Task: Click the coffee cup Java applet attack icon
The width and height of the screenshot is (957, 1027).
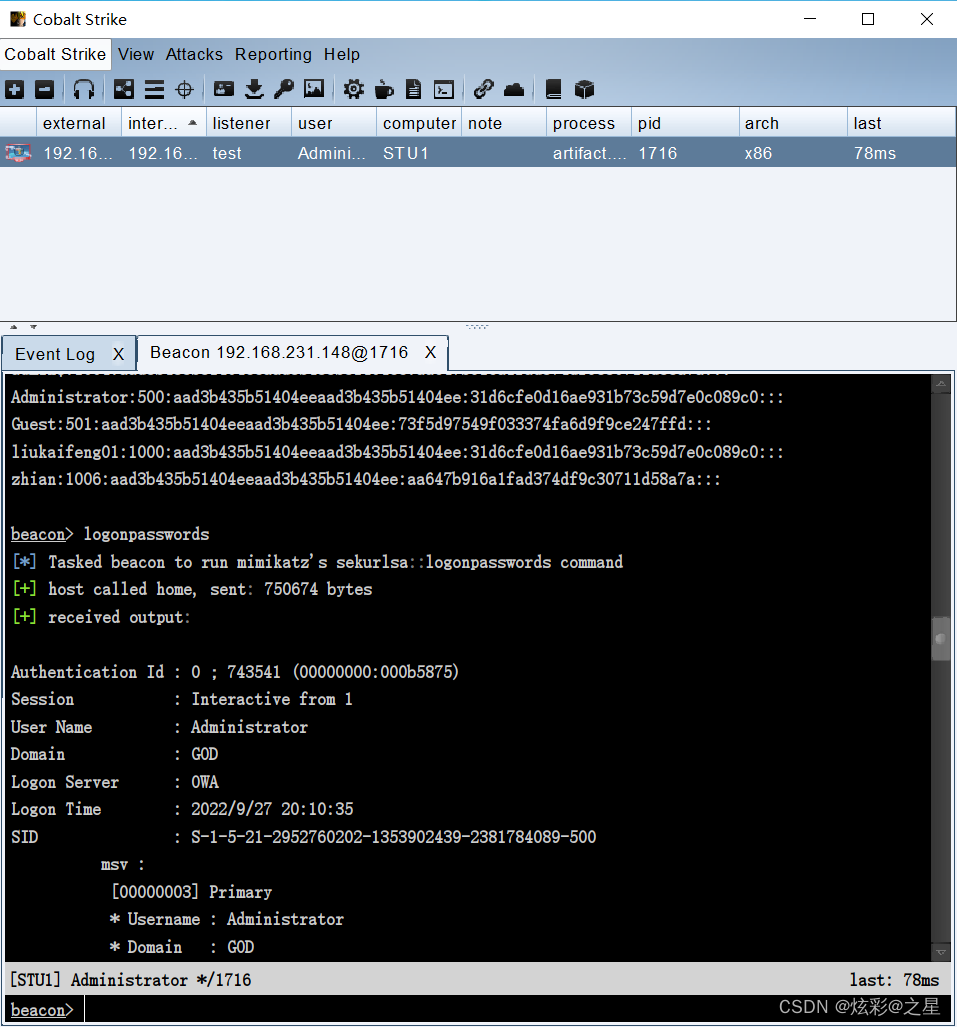Action: (x=384, y=89)
